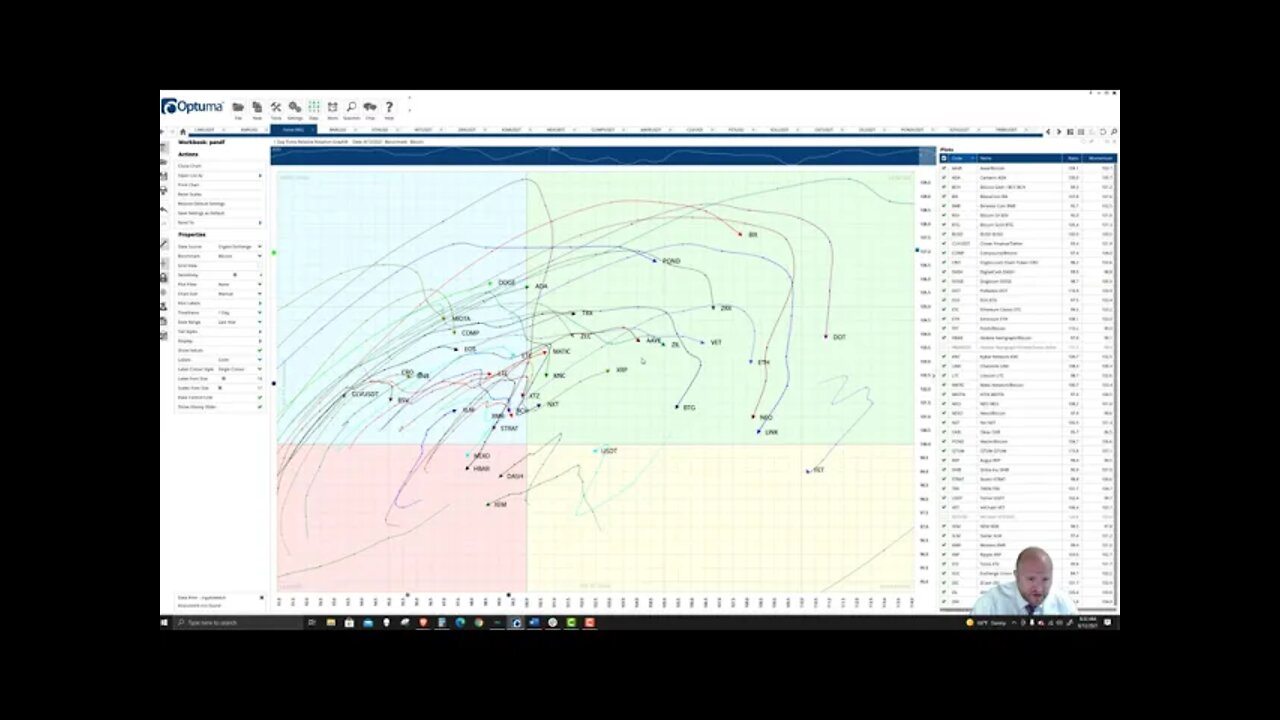Uncheck the ETH row in Plots
The image size is (1280, 720).
[943, 319]
